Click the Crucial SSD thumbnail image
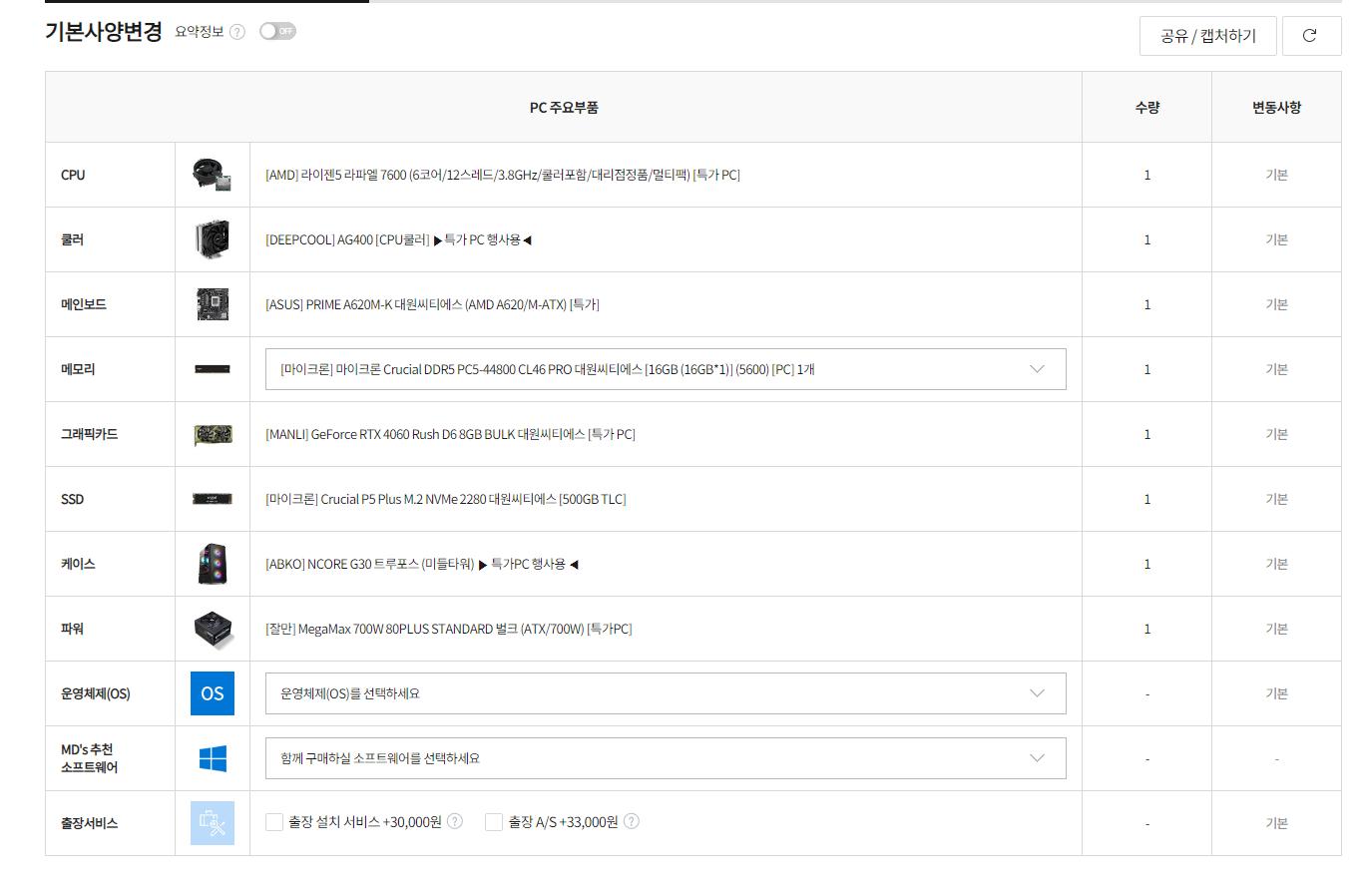Viewport: 1359px width, 896px height. [x=213, y=499]
